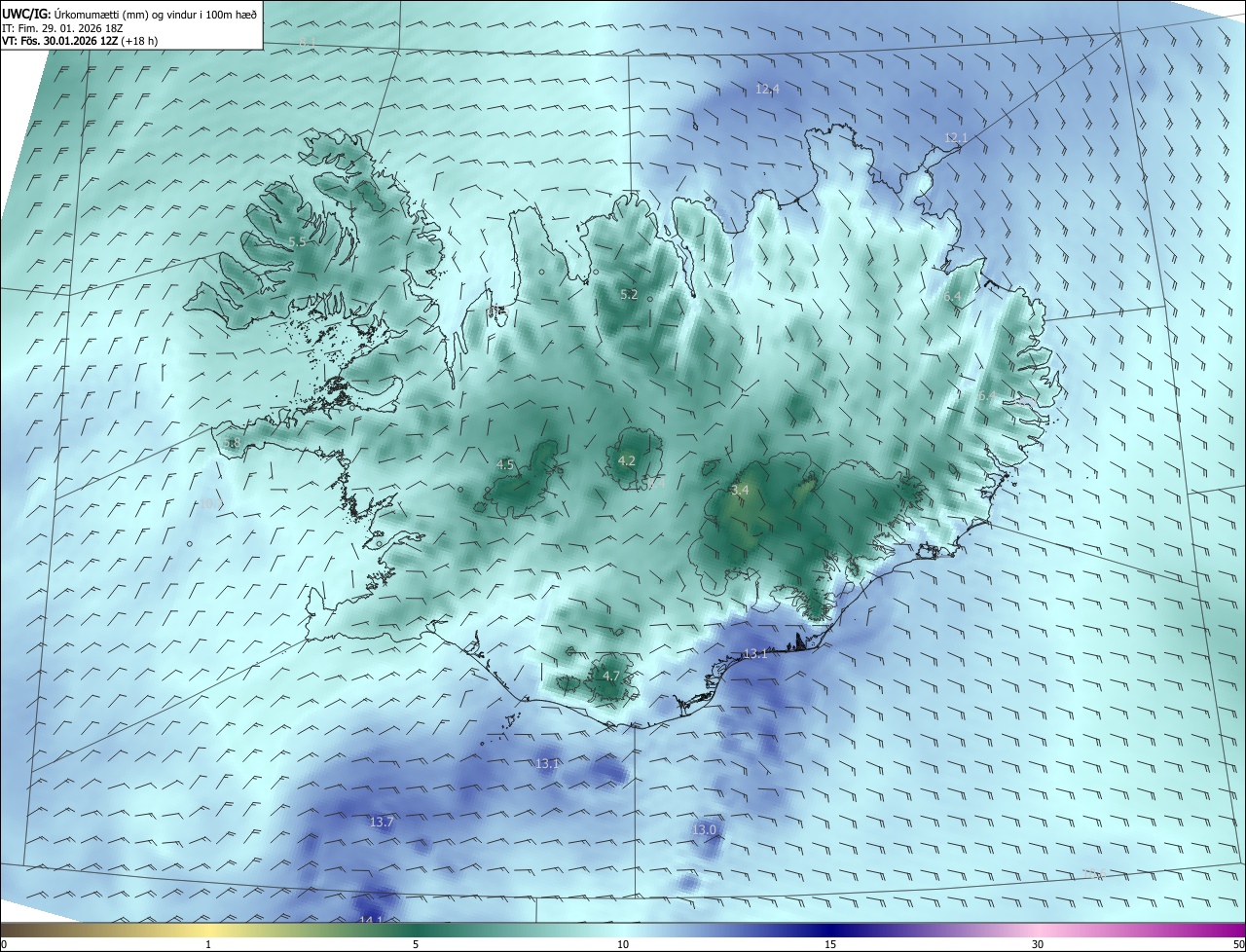
Task: Click the 10 tick on the colour scale
Action: click(x=623, y=945)
